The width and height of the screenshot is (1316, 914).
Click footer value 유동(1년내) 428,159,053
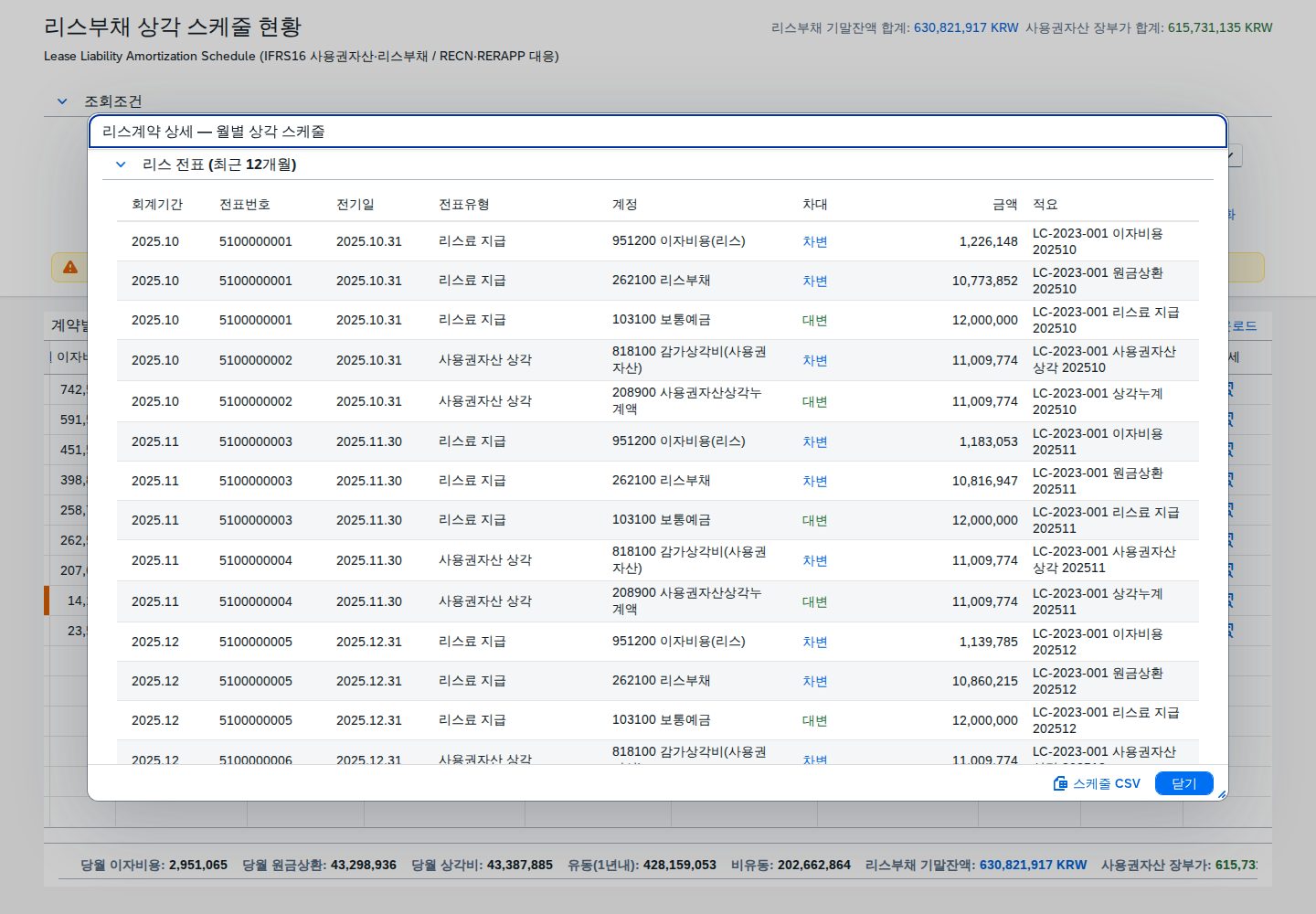coord(642,865)
